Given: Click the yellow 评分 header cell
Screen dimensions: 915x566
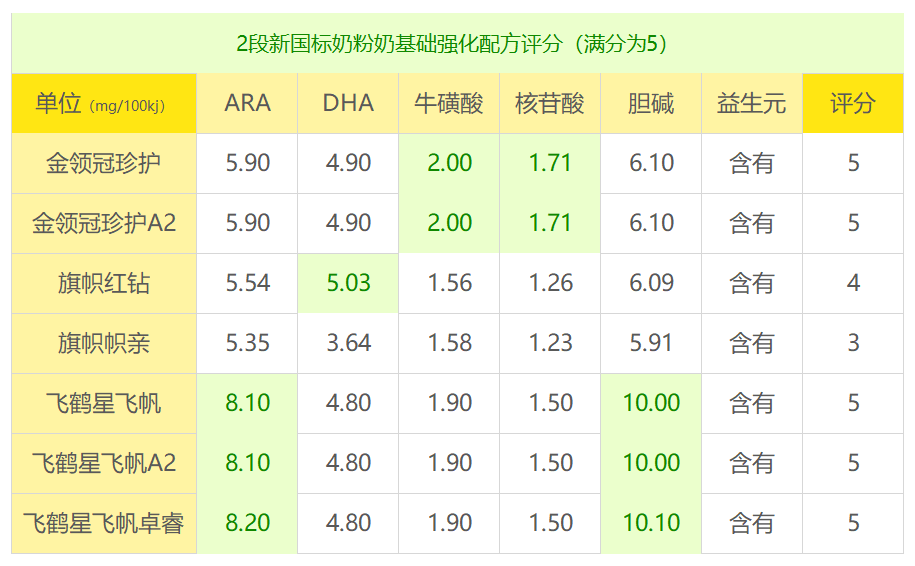Looking at the screenshot, I should [853, 103].
